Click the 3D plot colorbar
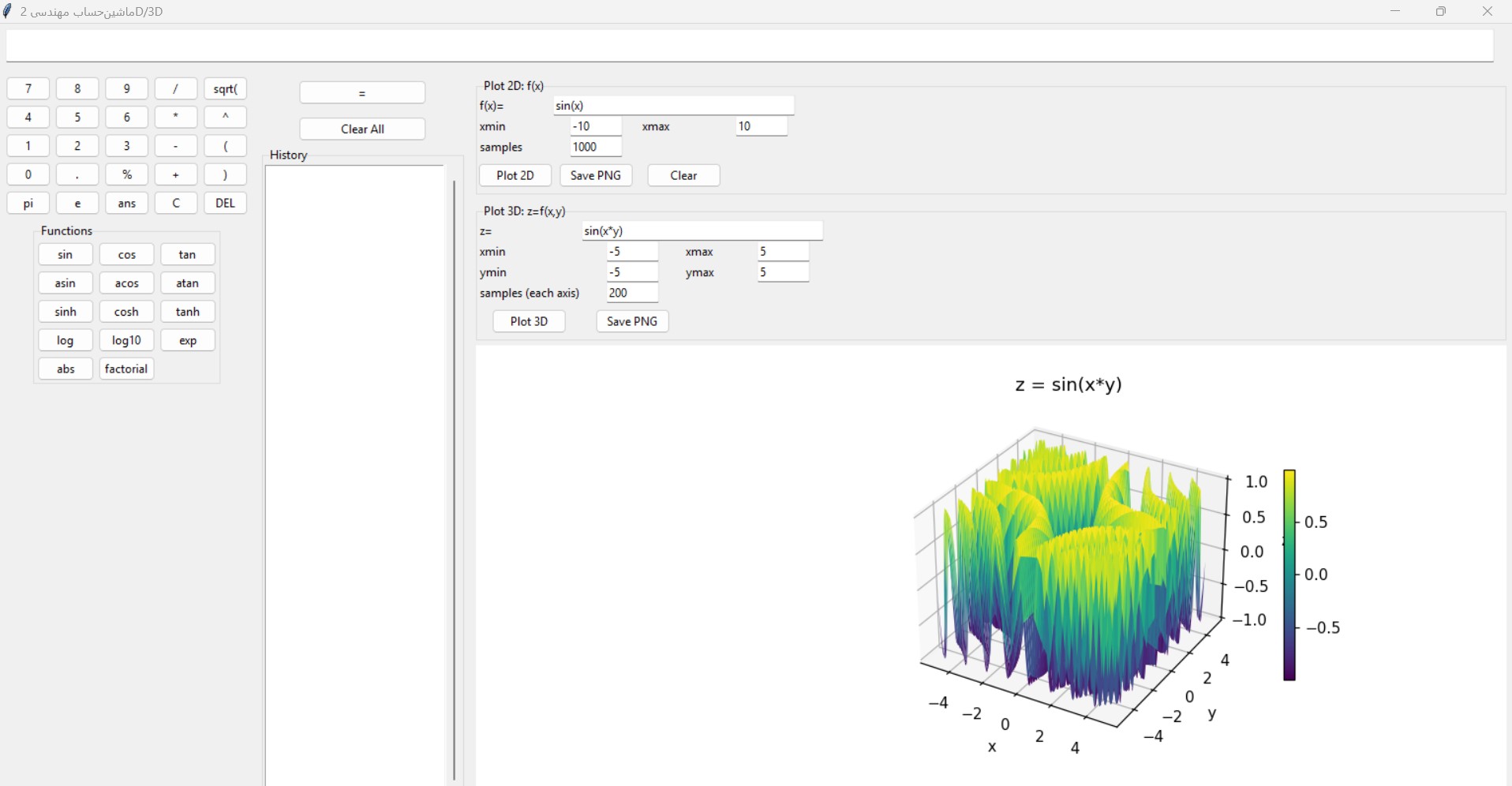Viewport: 1512px width, 786px height. coord(1289,575)
